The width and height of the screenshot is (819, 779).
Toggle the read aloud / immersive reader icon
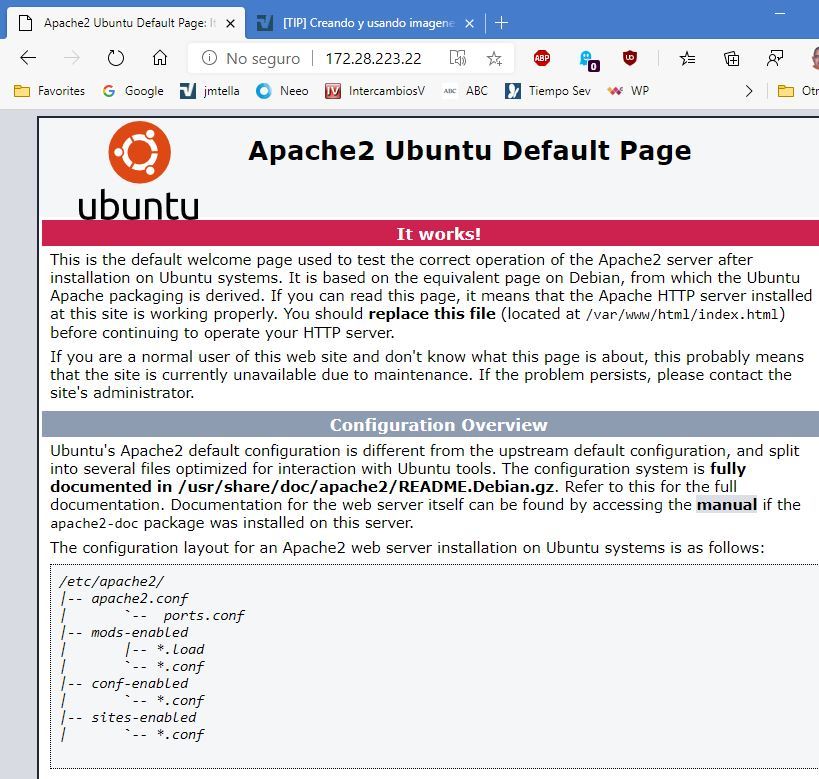(x=458, y=58)
